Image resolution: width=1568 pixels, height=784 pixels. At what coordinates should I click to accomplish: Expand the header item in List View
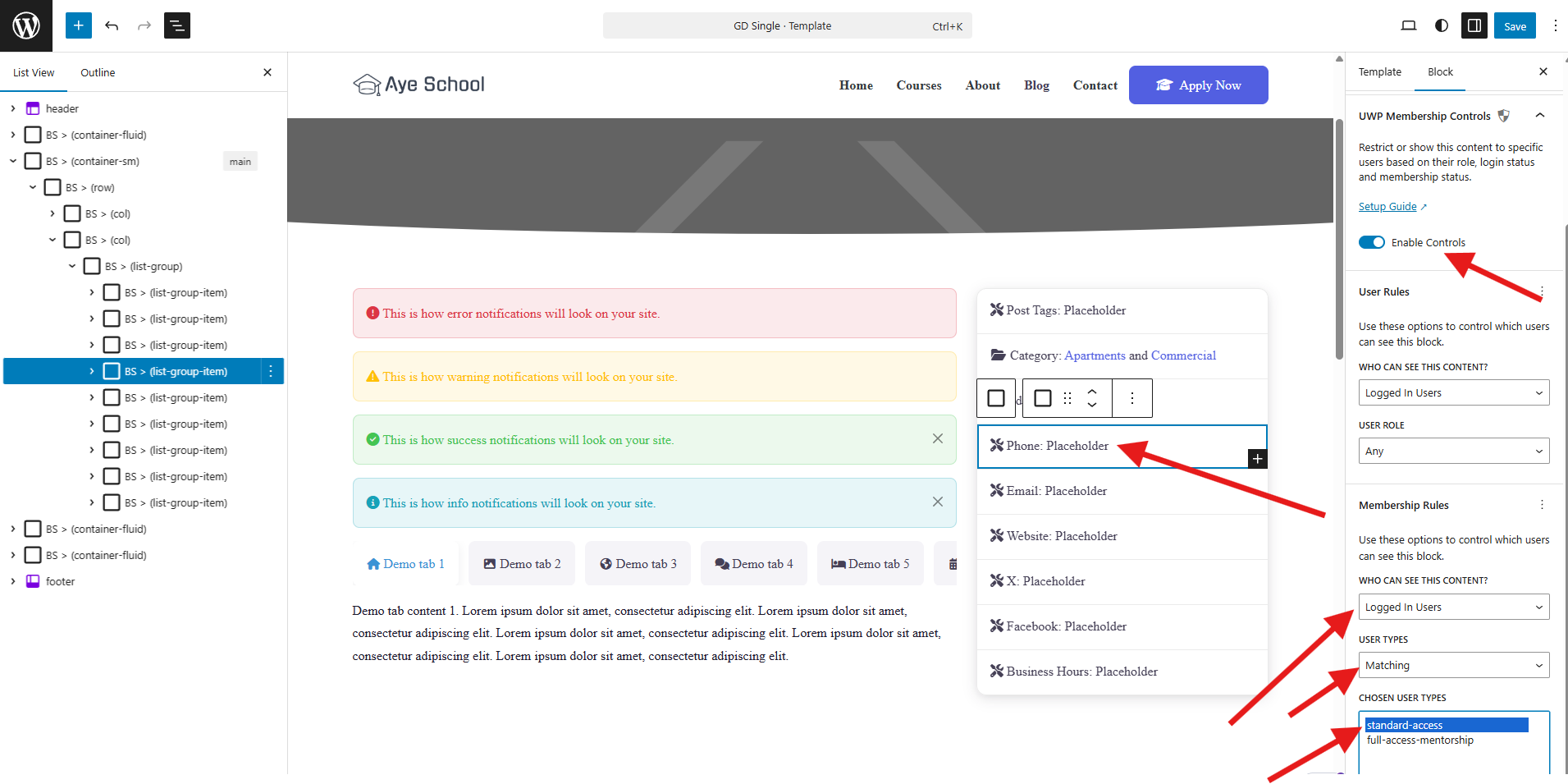(12, 108)
